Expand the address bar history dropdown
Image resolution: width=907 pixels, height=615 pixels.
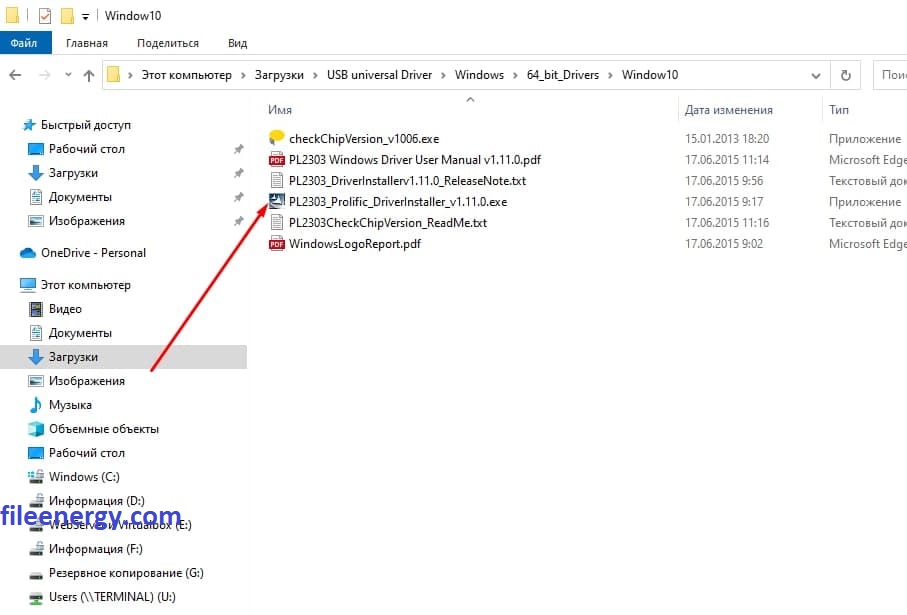816,75
